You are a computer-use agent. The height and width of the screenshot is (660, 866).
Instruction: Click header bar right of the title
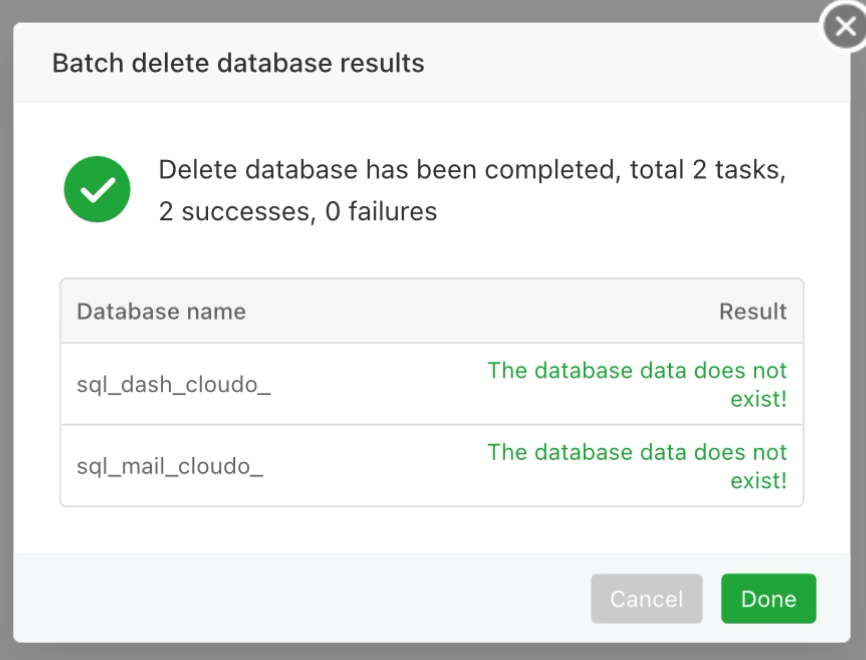click(x=620, y=64)
